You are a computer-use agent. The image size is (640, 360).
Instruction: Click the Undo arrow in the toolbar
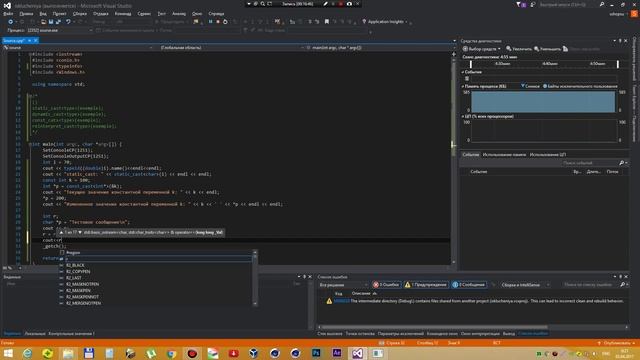pos(68,22)
